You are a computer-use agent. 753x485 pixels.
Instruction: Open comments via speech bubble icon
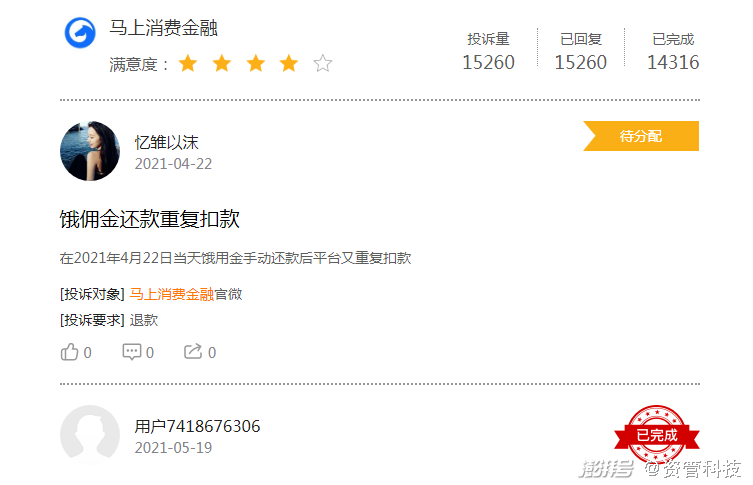coord(132,352)
